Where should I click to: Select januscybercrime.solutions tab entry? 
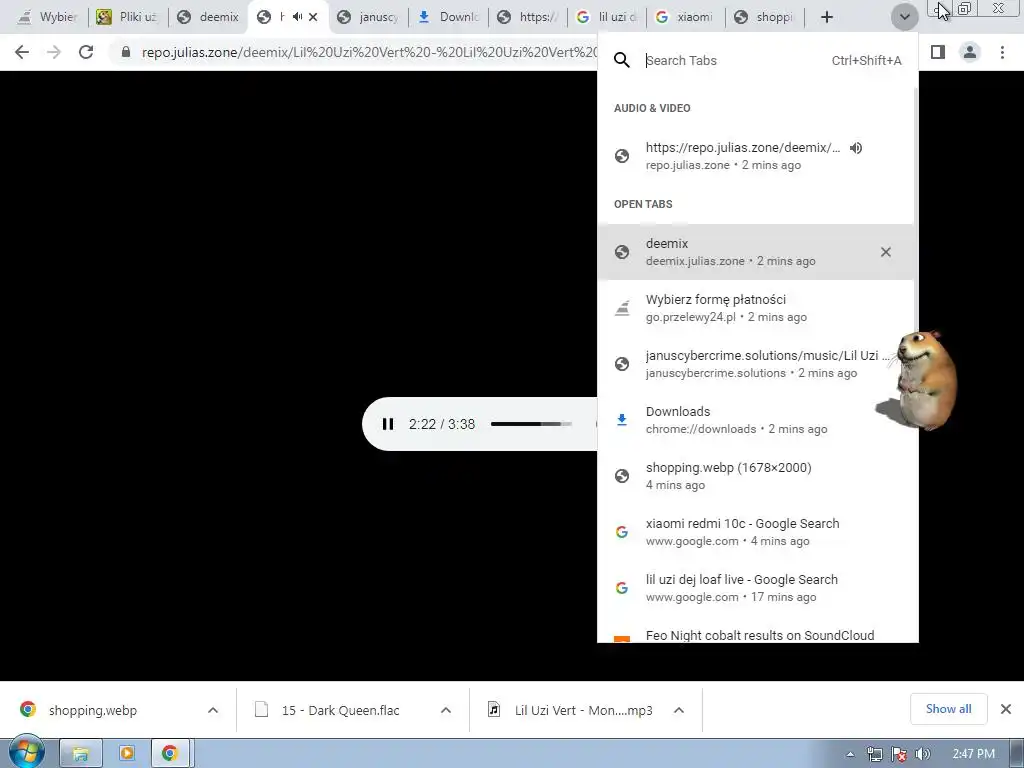pyautogui.click(x=756, y=364)
